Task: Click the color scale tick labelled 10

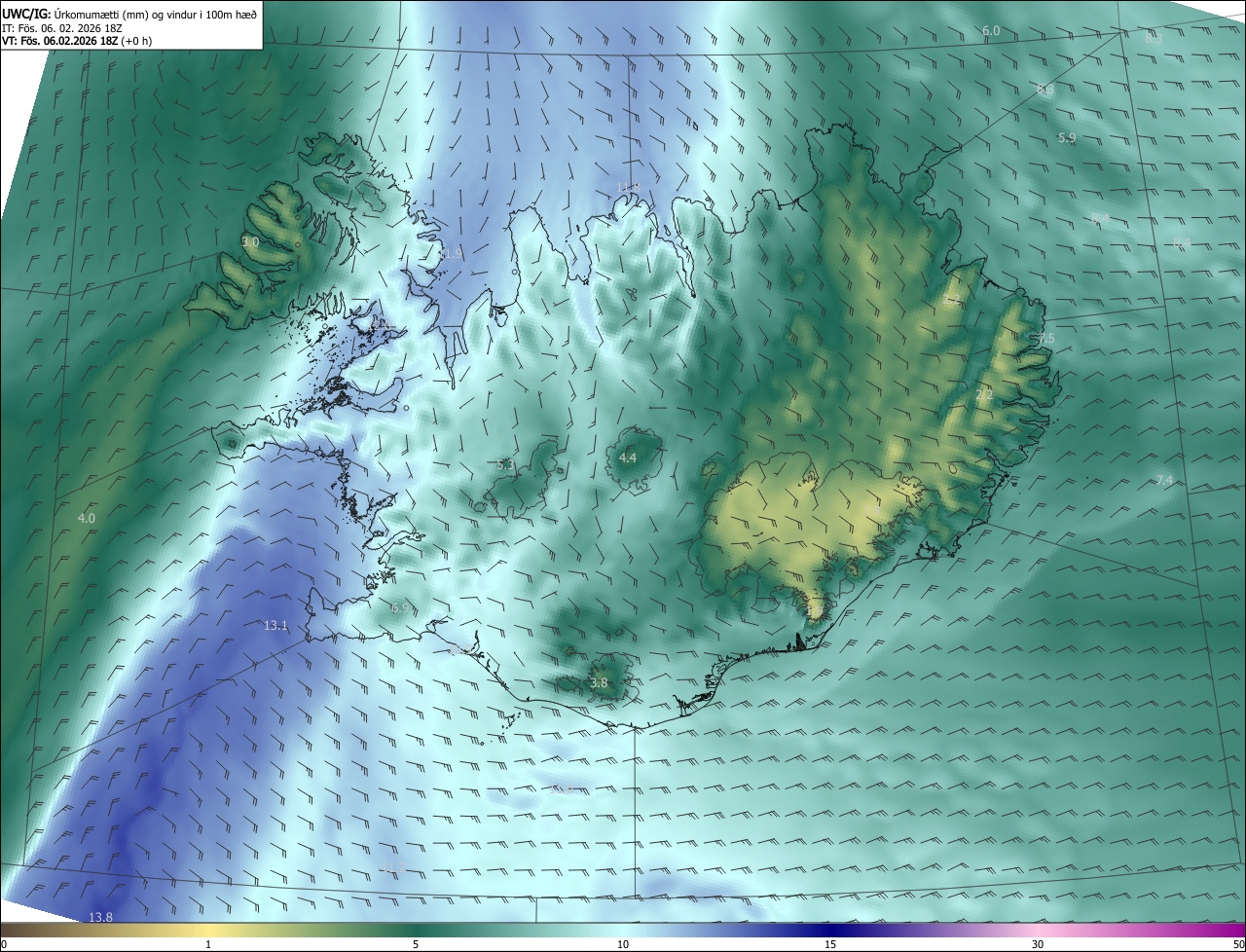Action: click(x=623, y=944)
